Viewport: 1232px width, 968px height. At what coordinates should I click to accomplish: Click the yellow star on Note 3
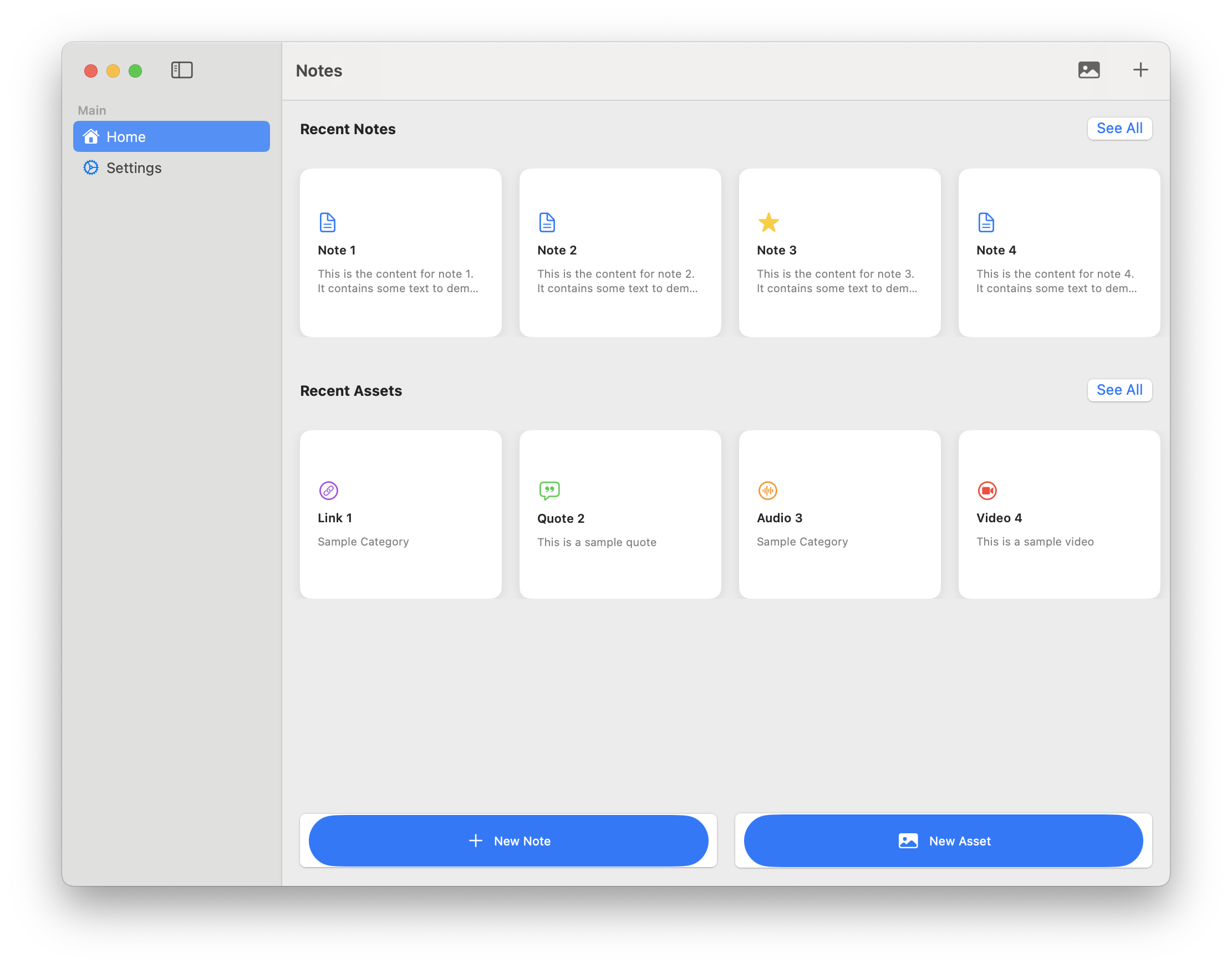(x=768, y=223)
